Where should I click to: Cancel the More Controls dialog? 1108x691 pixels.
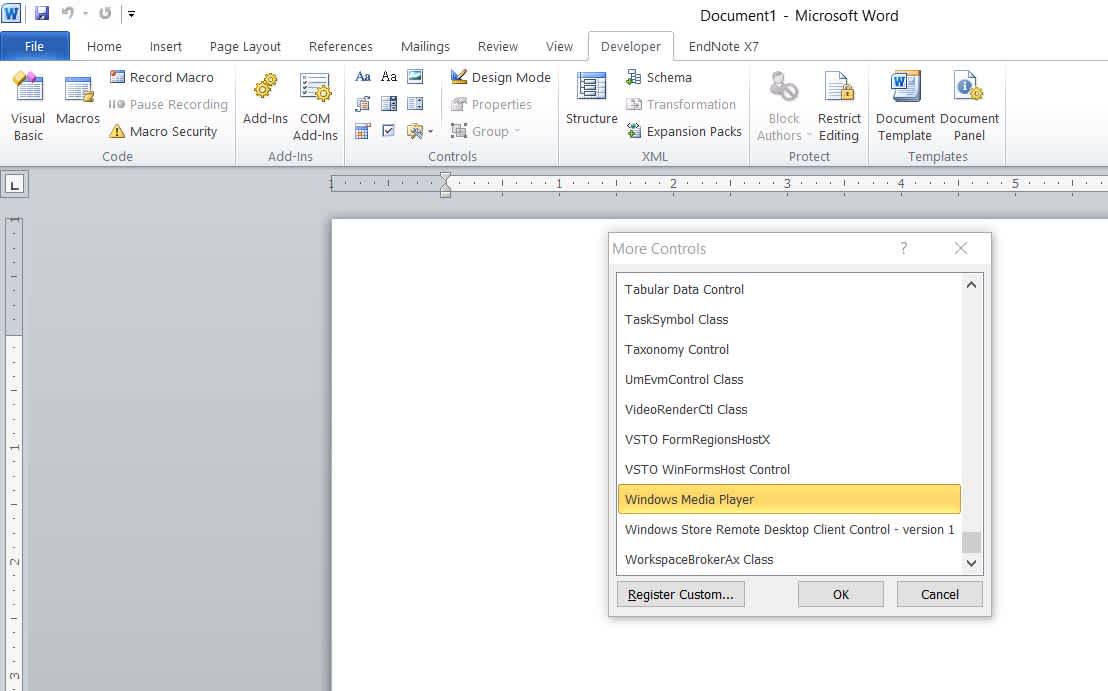[939, 594]
